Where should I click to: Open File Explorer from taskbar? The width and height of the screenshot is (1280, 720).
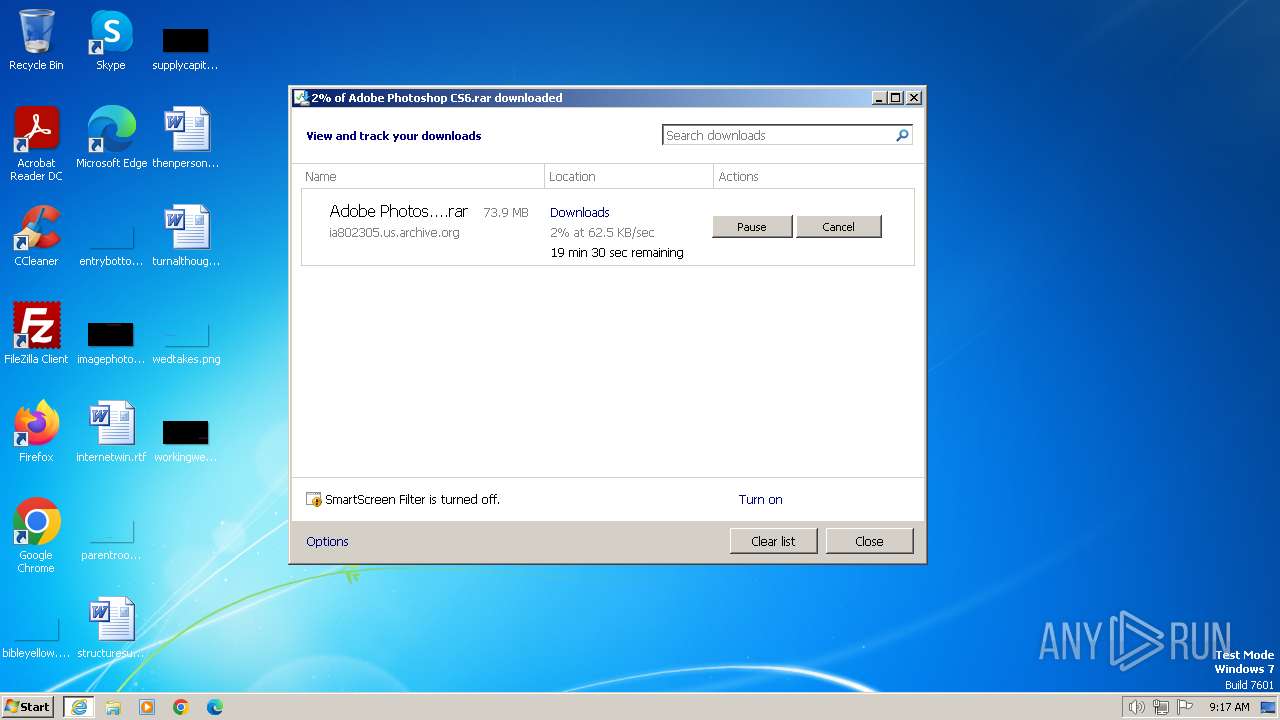pos(113,707)
